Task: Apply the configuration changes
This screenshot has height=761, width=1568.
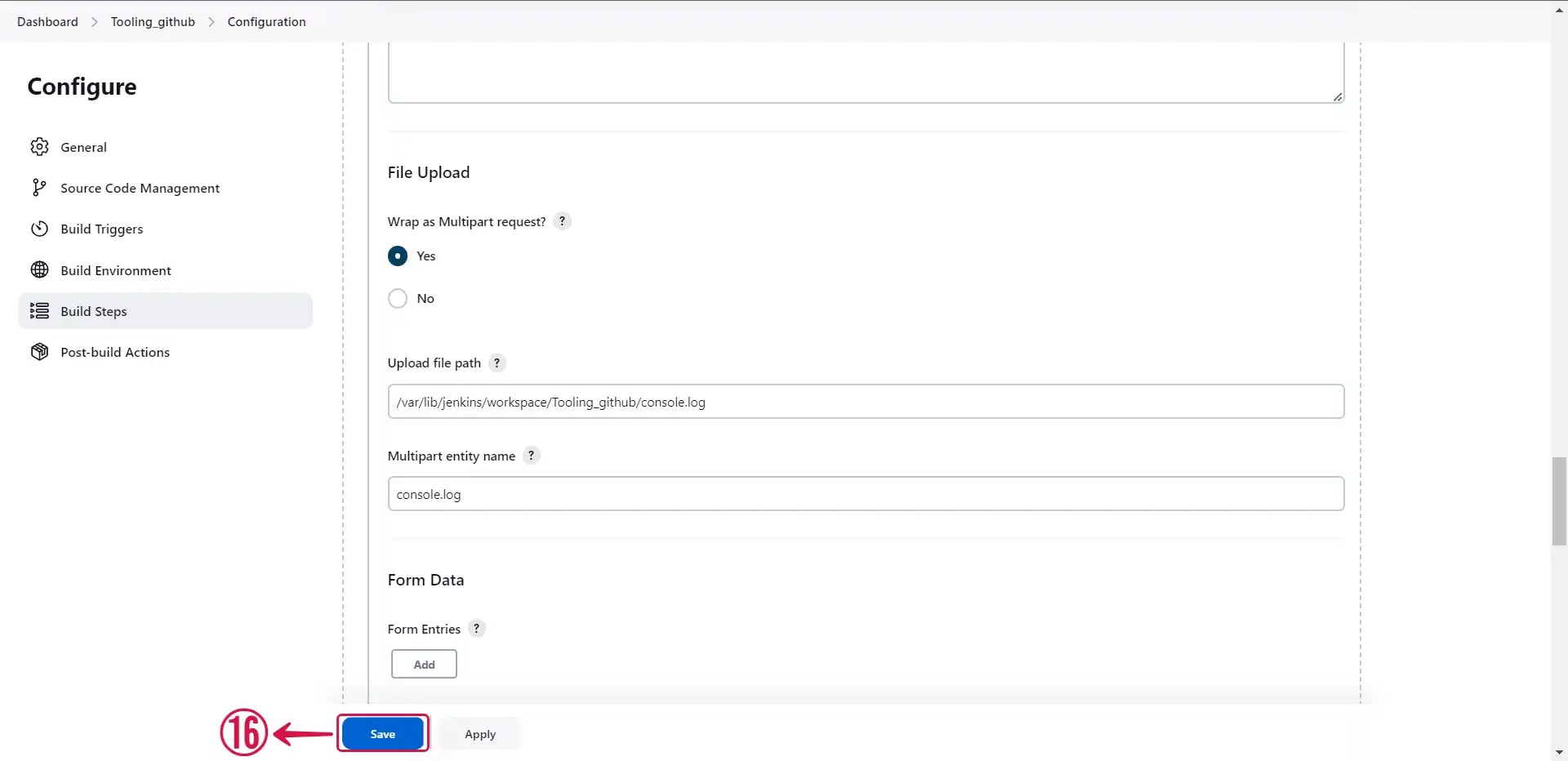Action: [x=480, y=734]
